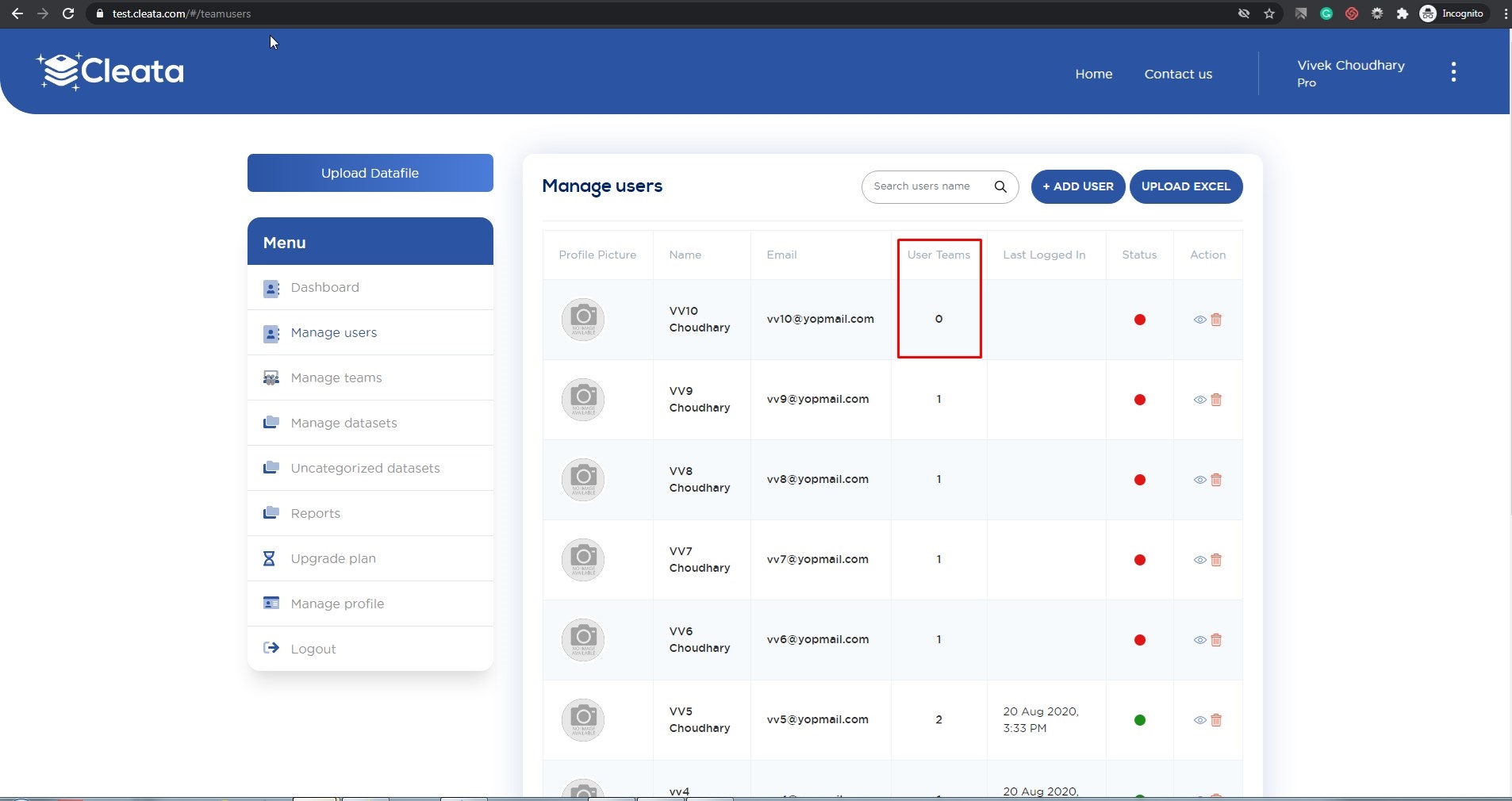
Task: Click the Logout menu icon
Action: pos(271,648)
